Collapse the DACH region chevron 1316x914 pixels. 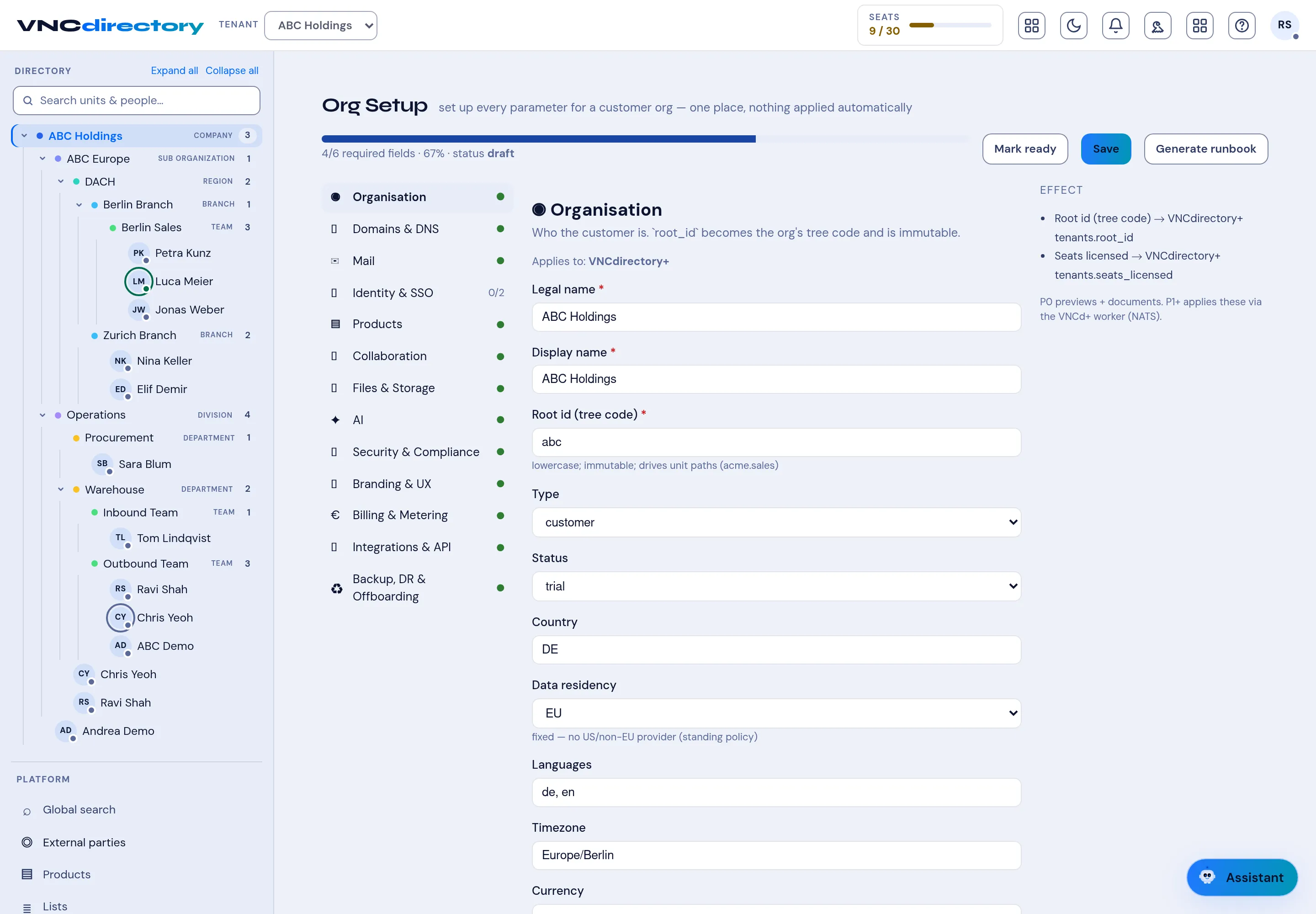click(61, 181)
